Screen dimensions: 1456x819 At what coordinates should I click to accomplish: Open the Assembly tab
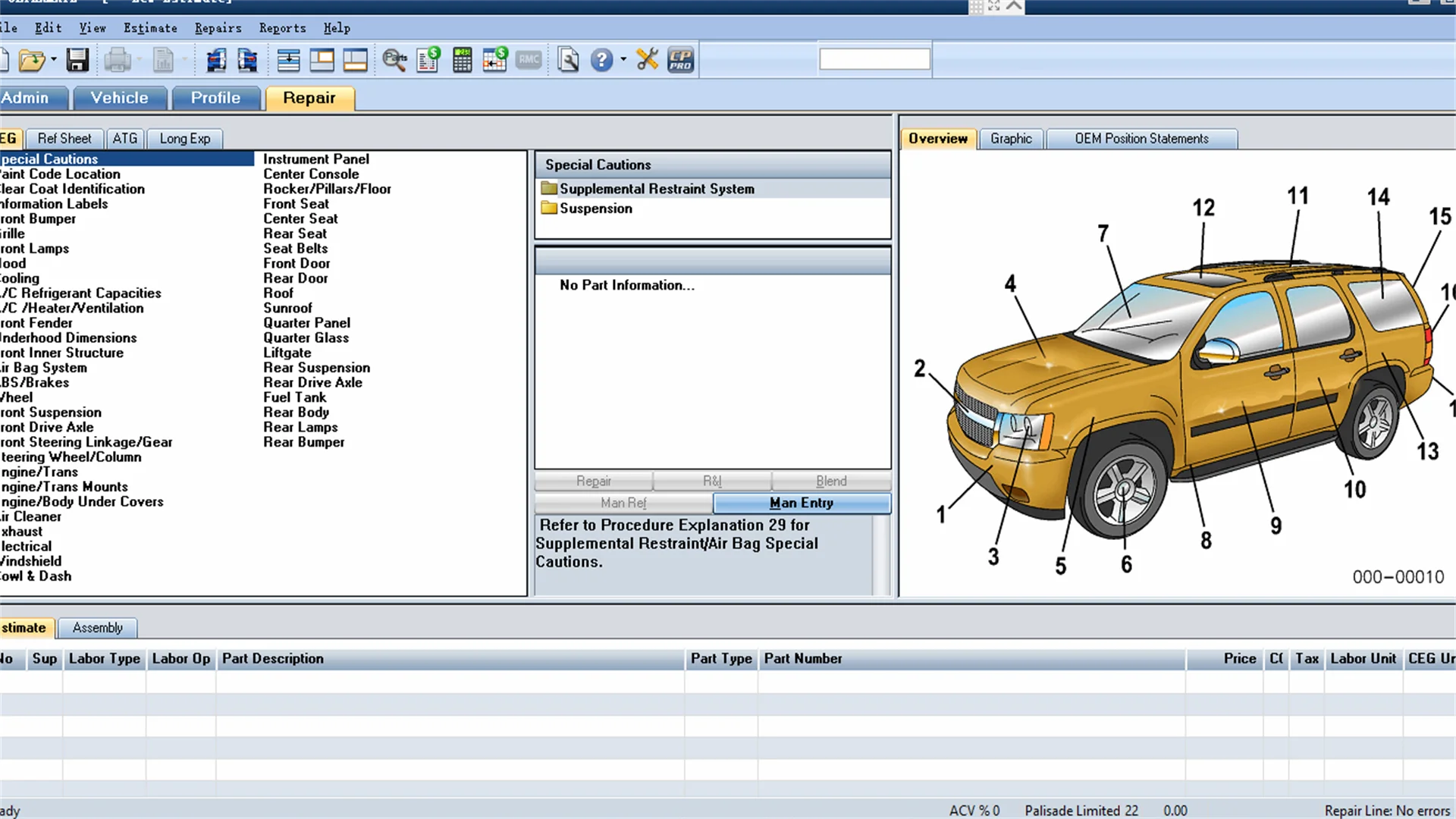click(x=97, y=628)
